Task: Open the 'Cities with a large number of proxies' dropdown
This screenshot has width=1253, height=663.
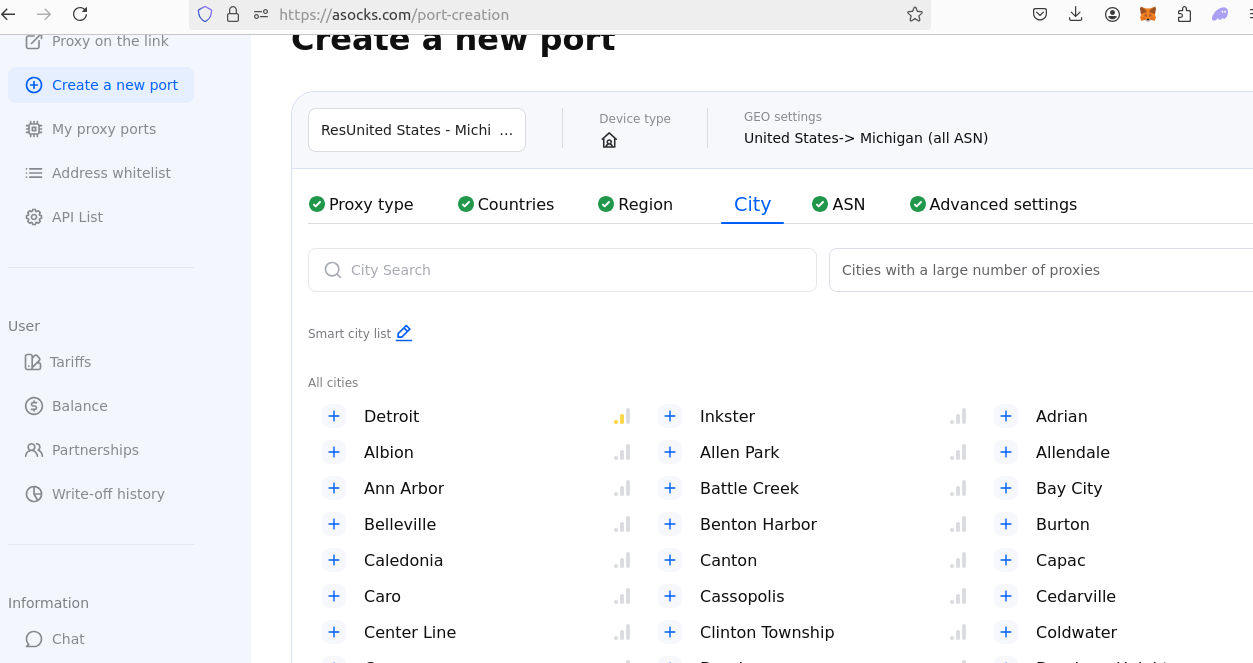Action: pos(1040,270)
